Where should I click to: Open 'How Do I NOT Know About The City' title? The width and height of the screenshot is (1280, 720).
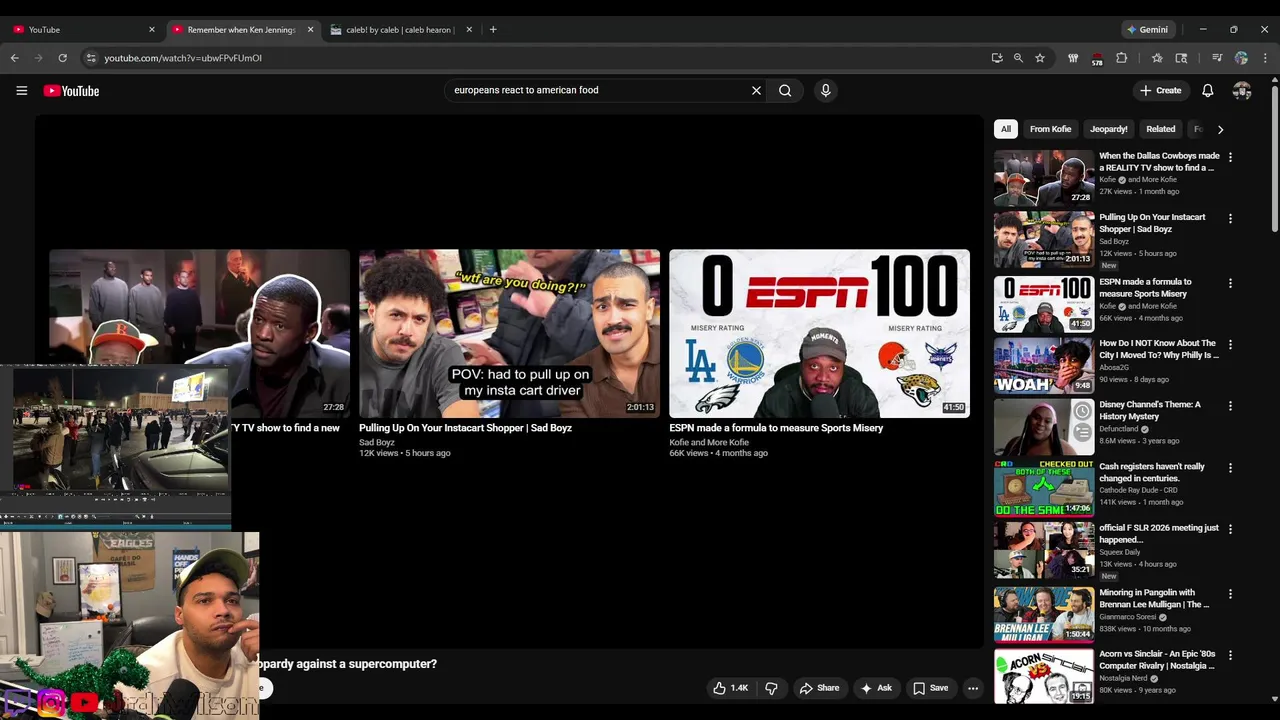click(x=1159, y=349)
